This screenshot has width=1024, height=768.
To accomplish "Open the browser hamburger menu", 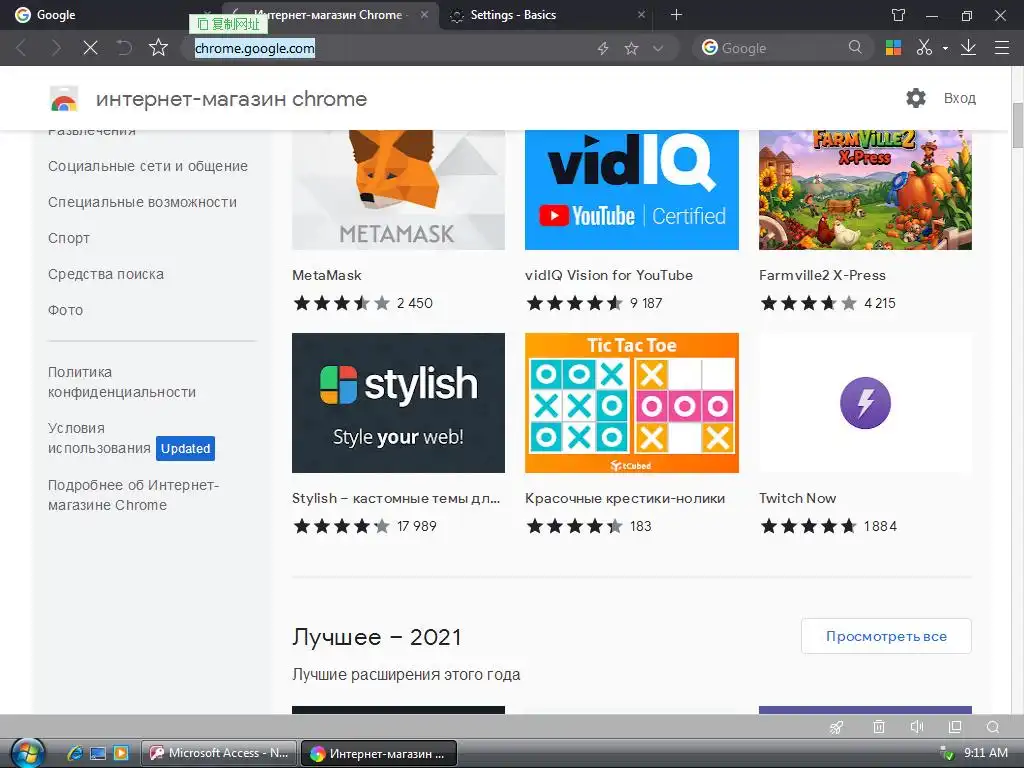I will 1002,48.
